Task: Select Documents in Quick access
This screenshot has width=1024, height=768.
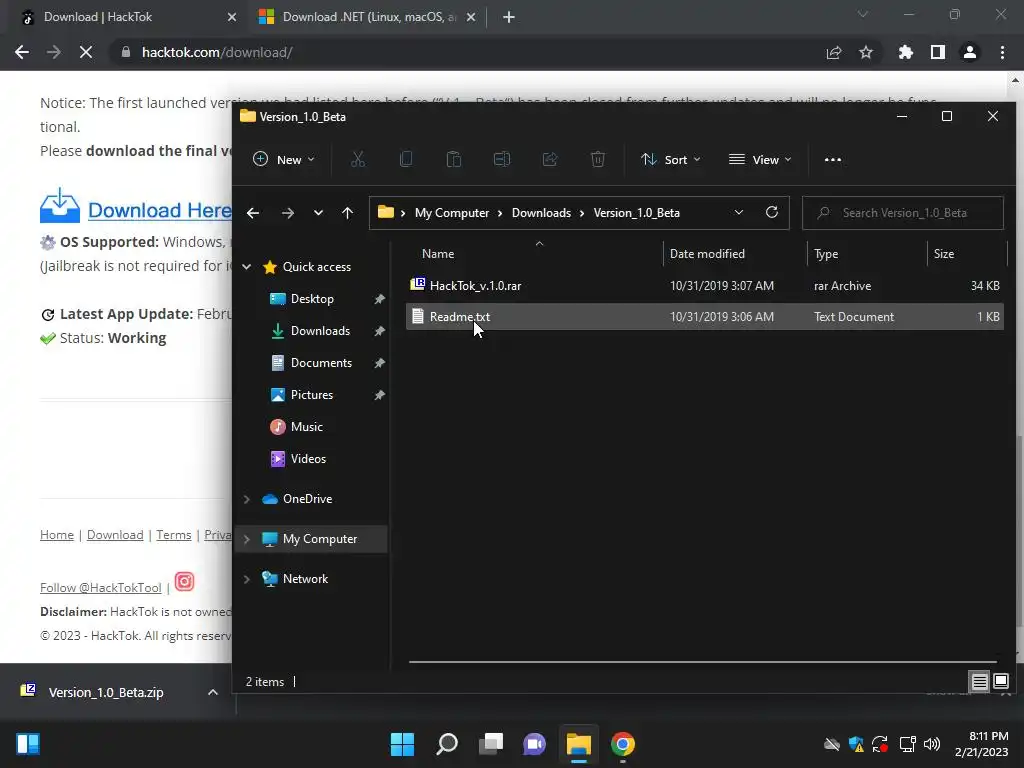Action: tap(321, 363)
